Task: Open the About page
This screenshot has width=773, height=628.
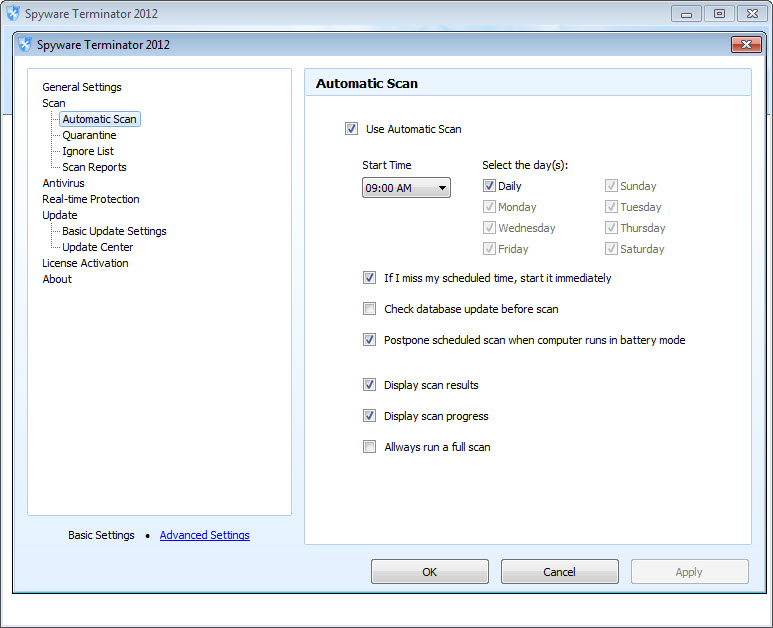Action: click(57, 279)
